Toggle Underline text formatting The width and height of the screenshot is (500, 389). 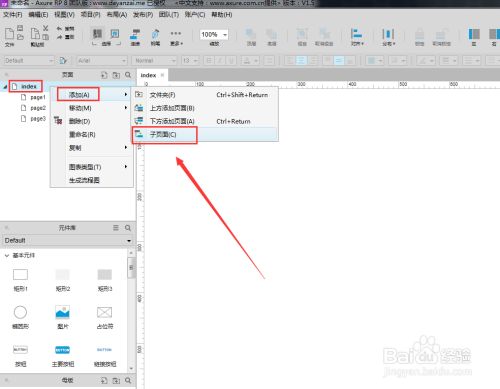pyautogui.click(x=231, y=60)
